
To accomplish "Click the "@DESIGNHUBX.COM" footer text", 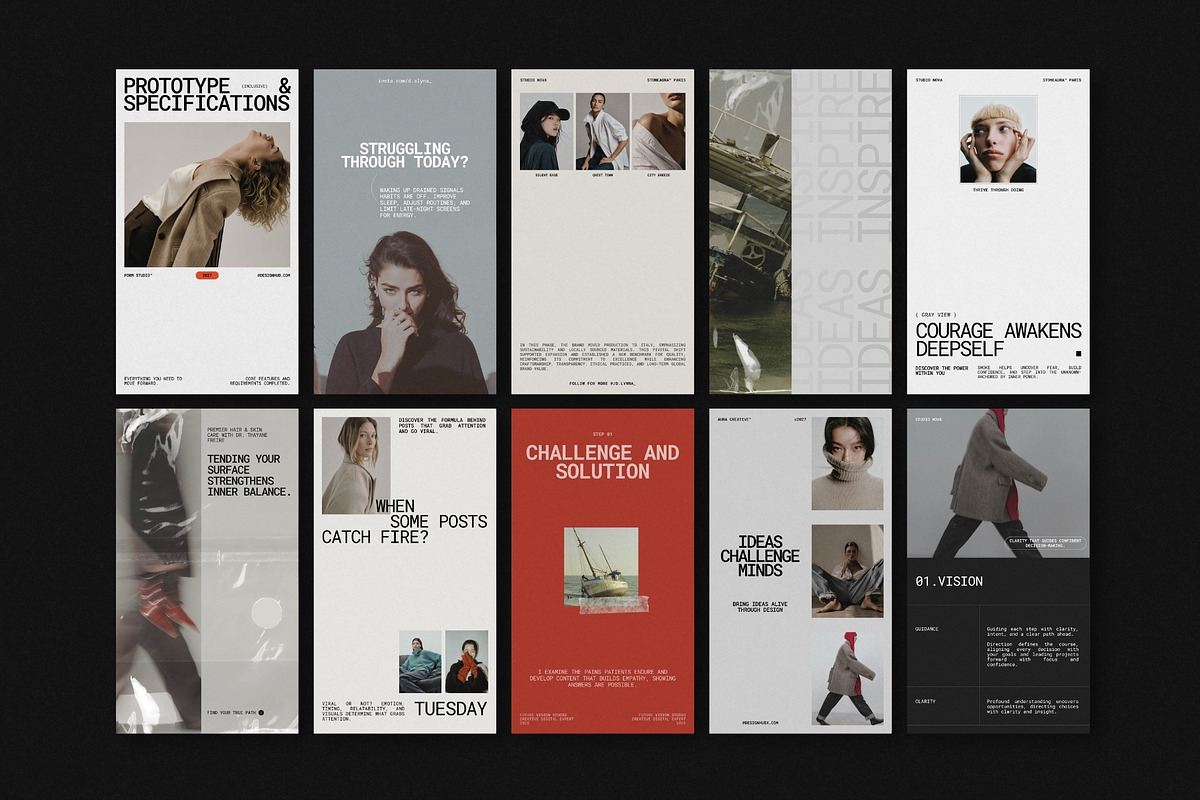I will [x=760, y=722].
